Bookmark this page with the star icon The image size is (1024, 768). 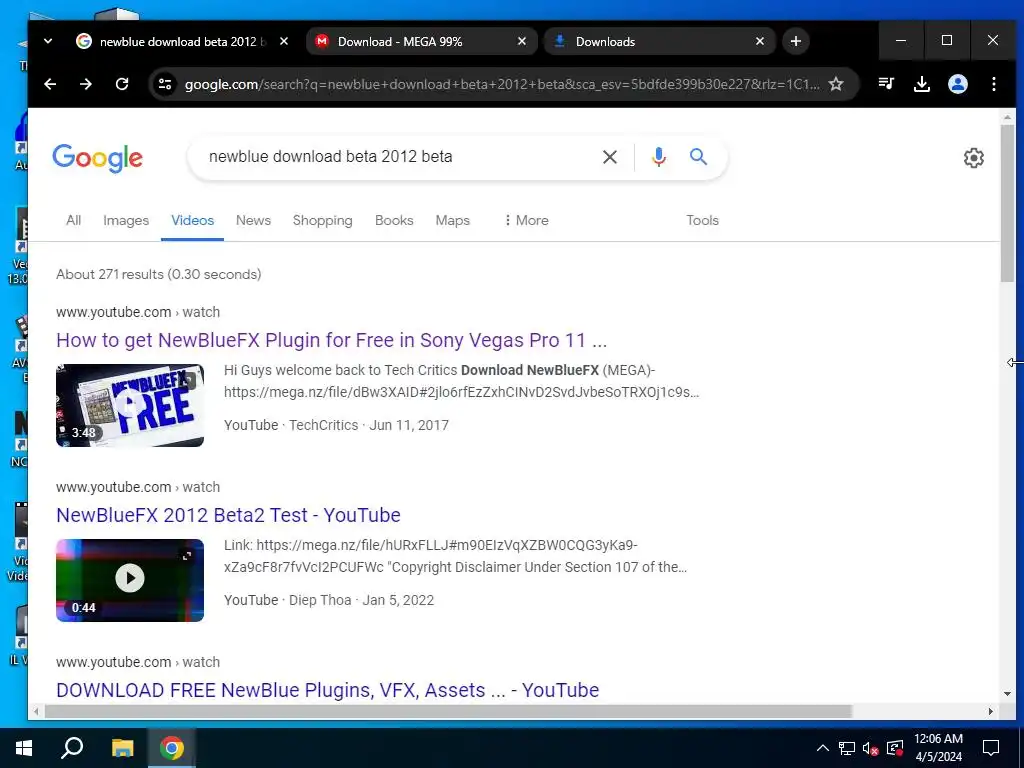click(x=836, y=84)
